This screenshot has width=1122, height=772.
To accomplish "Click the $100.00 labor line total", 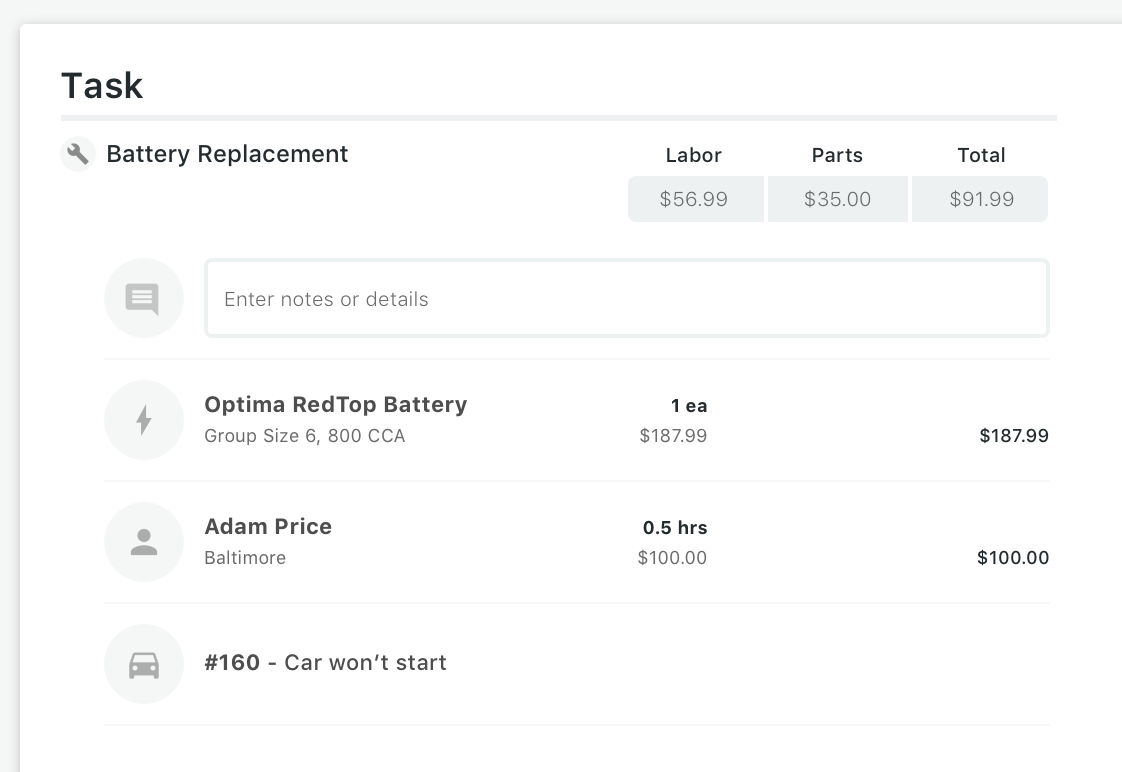I will tap(1013, 557).
